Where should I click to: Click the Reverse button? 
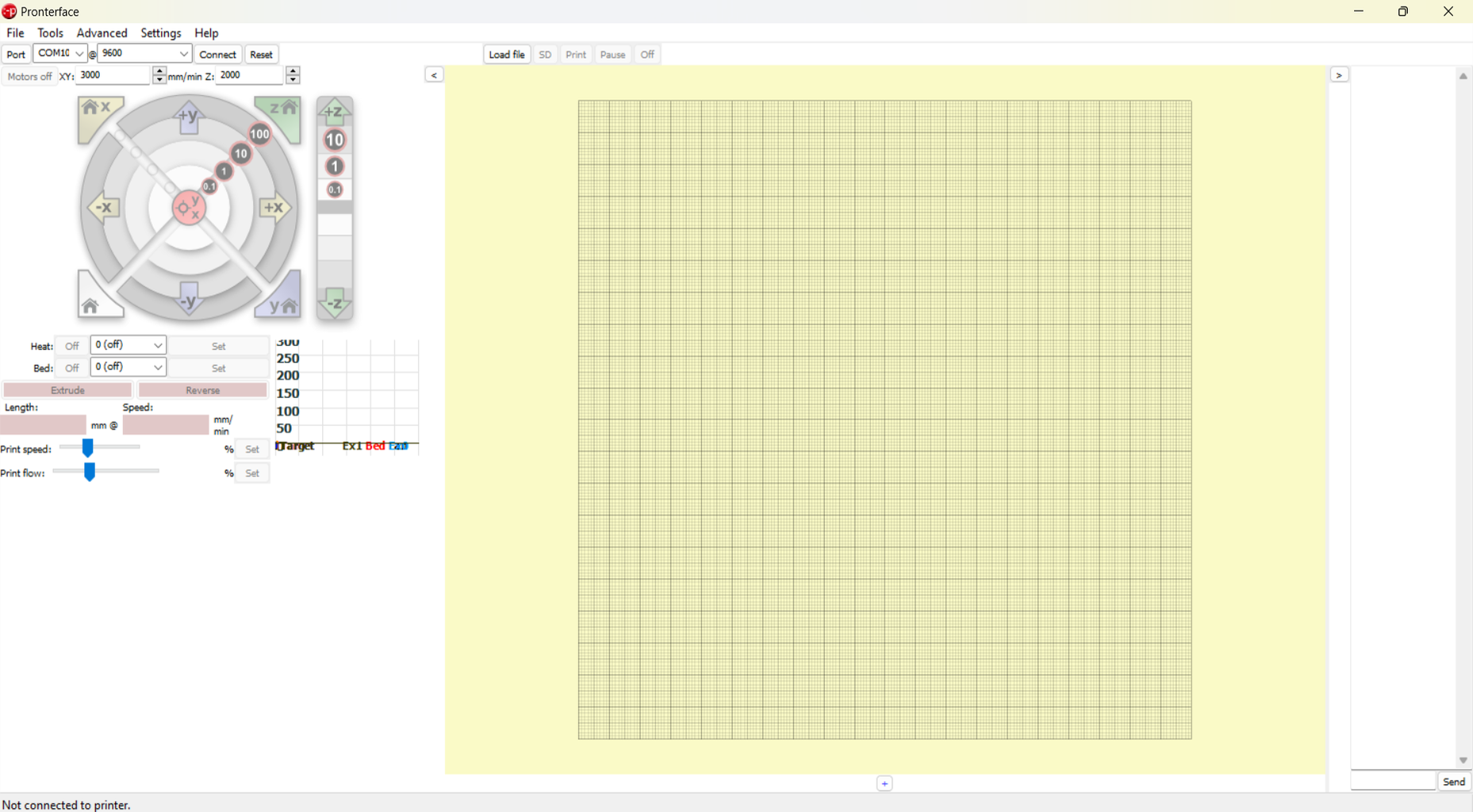[202, 390]
